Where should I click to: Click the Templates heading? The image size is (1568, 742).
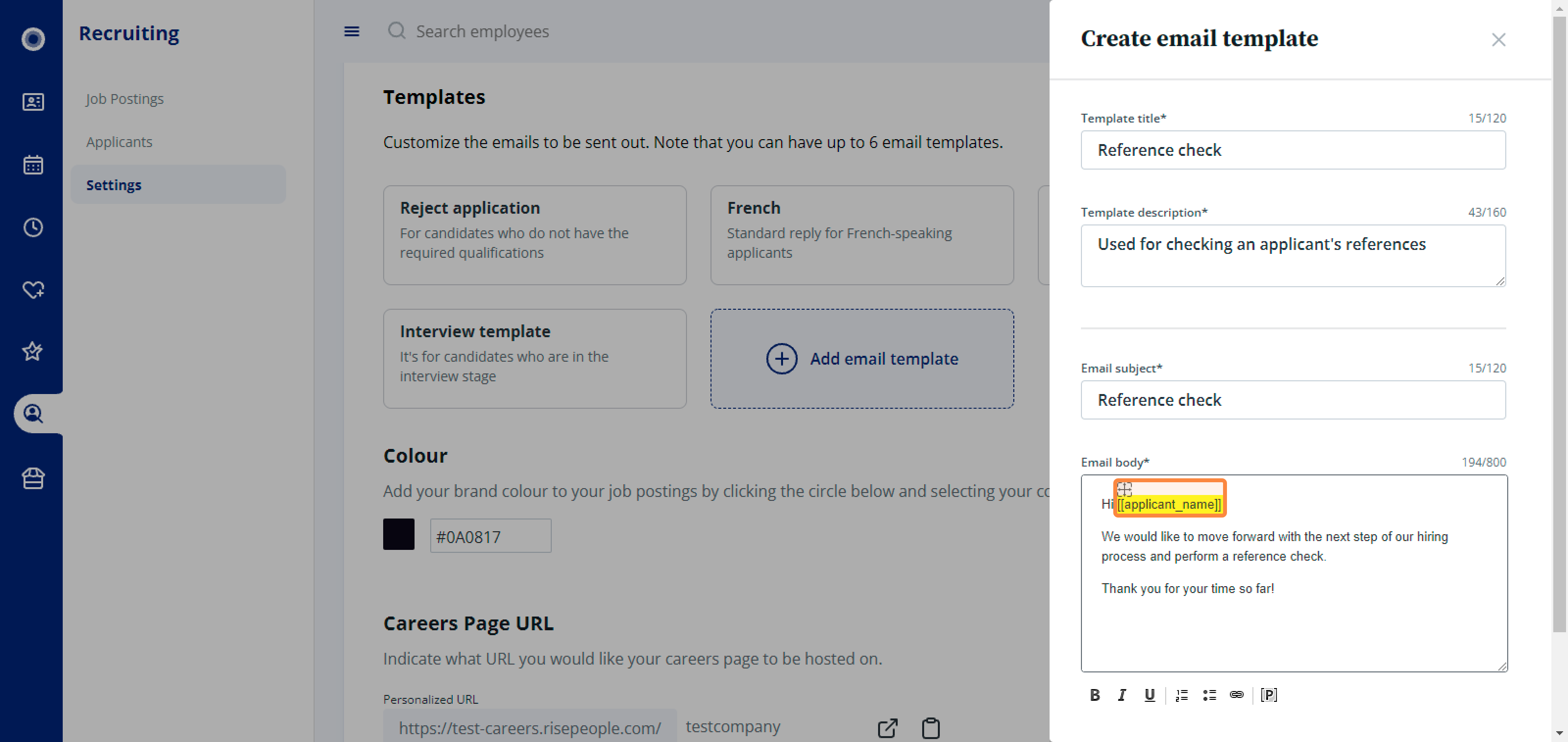(434, 97)
